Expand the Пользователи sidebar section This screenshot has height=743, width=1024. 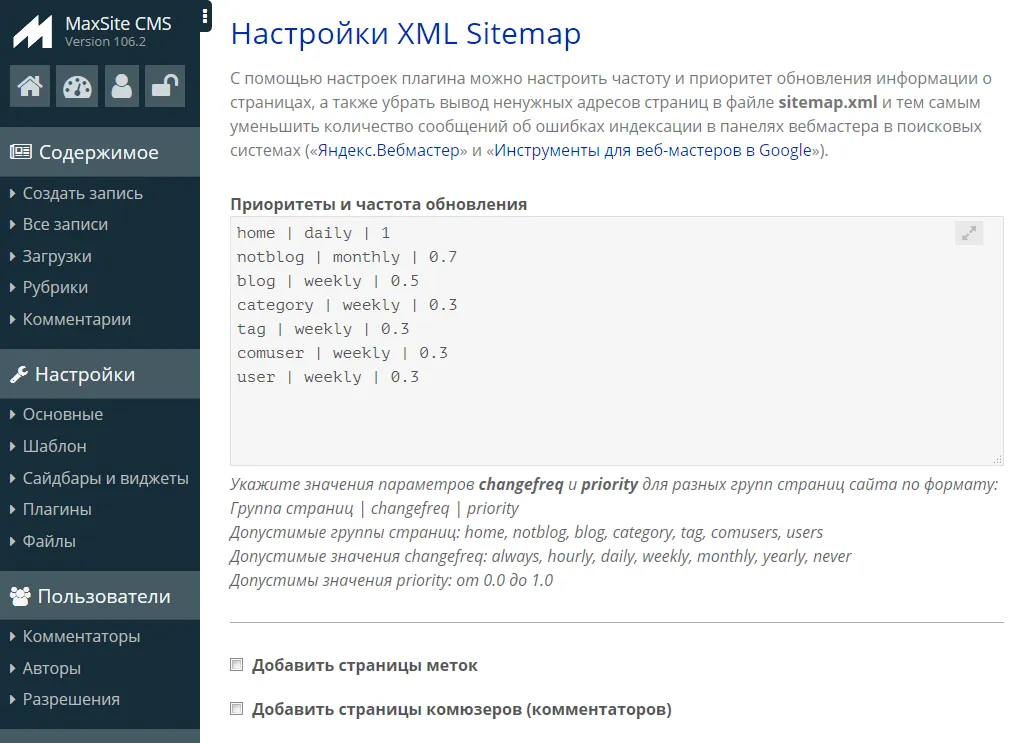(x=104, y=597)
